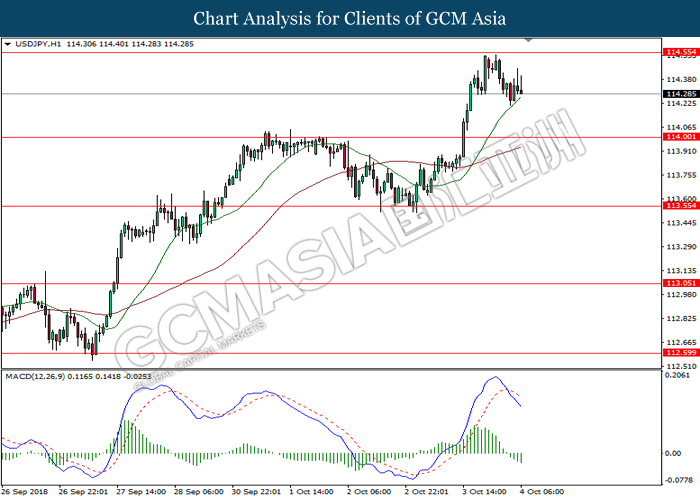Click the 112.510 price axis value
Image resolution: width=700 pixels, height=500 pixels.
681,367
